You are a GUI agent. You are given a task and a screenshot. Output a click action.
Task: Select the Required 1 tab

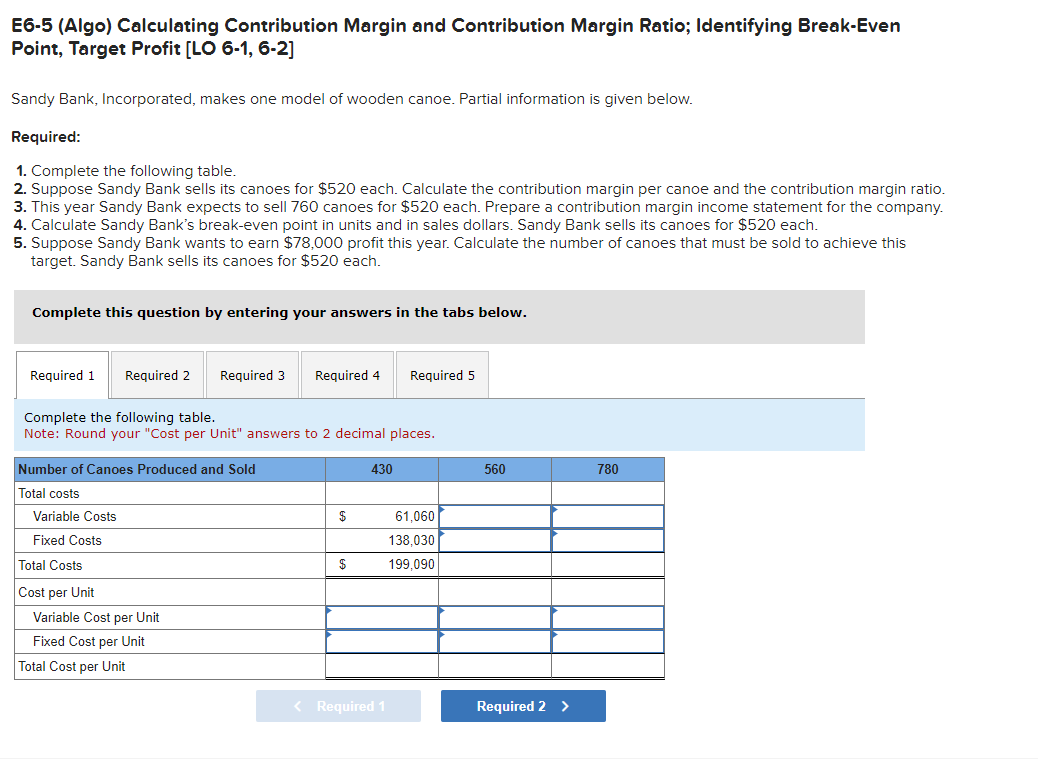(x=61, y=374)
